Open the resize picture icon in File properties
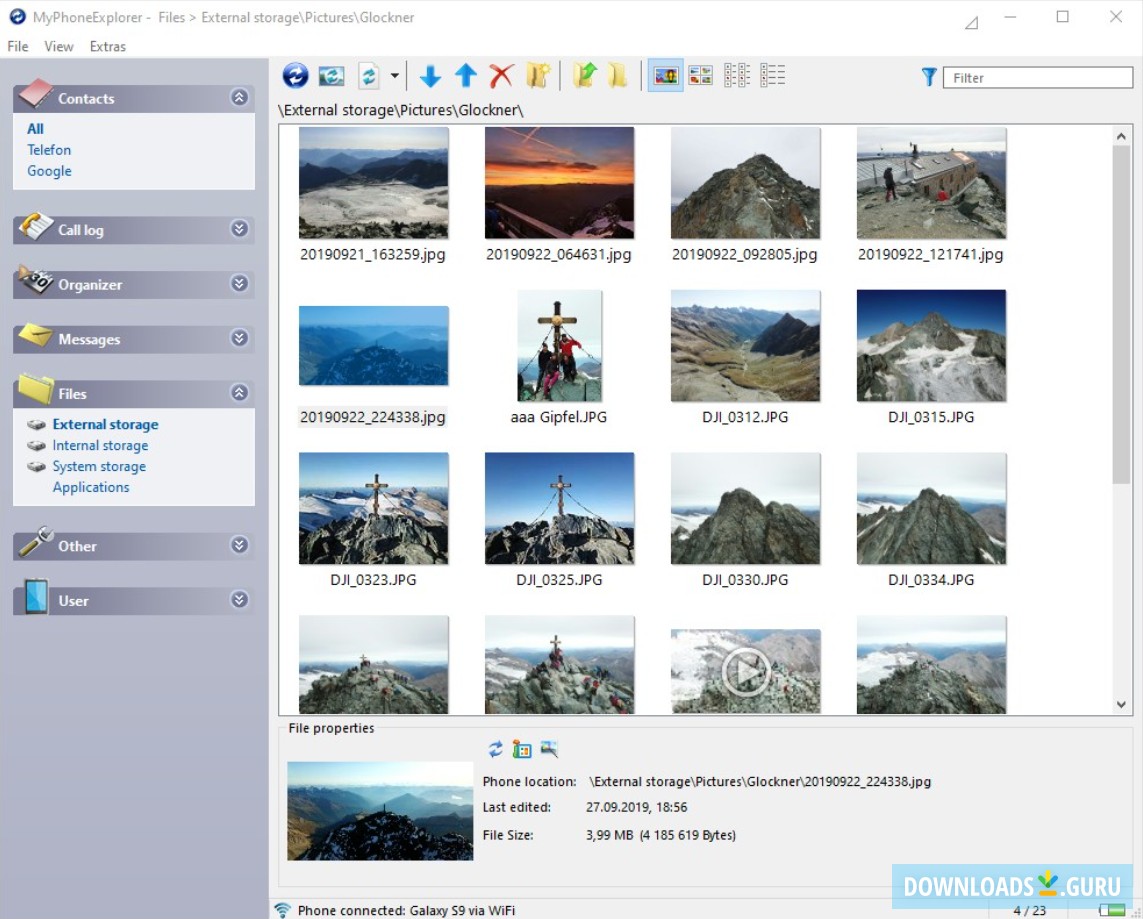This screenshot has width=1143, height=919. click(x=549, y=748)
